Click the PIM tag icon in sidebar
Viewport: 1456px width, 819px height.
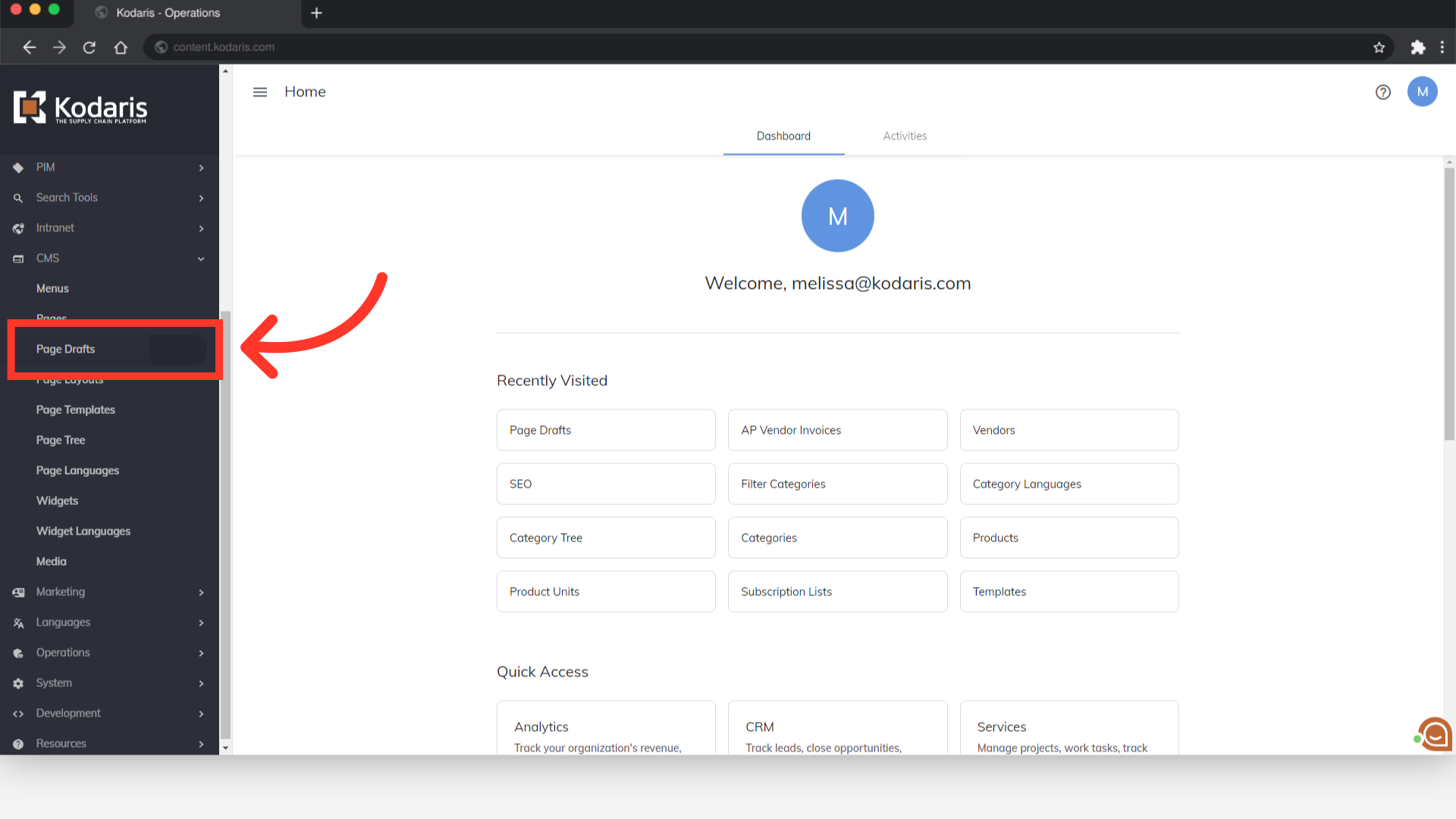click(18, 168)
